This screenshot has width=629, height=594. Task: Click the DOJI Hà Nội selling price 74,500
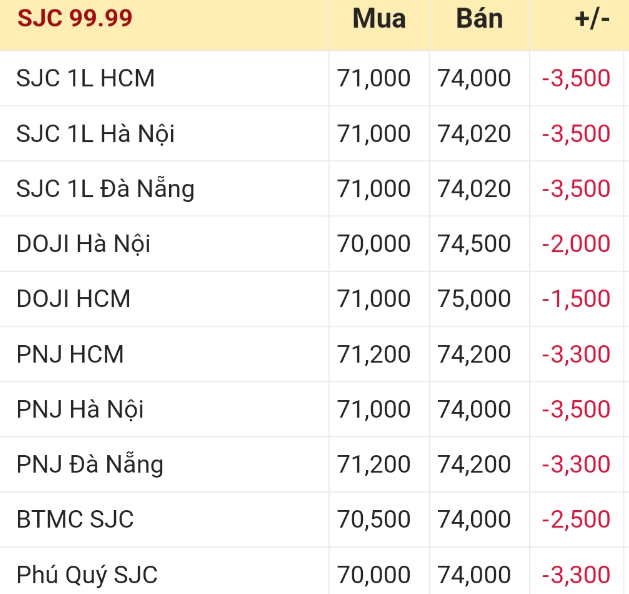point(474,243)
